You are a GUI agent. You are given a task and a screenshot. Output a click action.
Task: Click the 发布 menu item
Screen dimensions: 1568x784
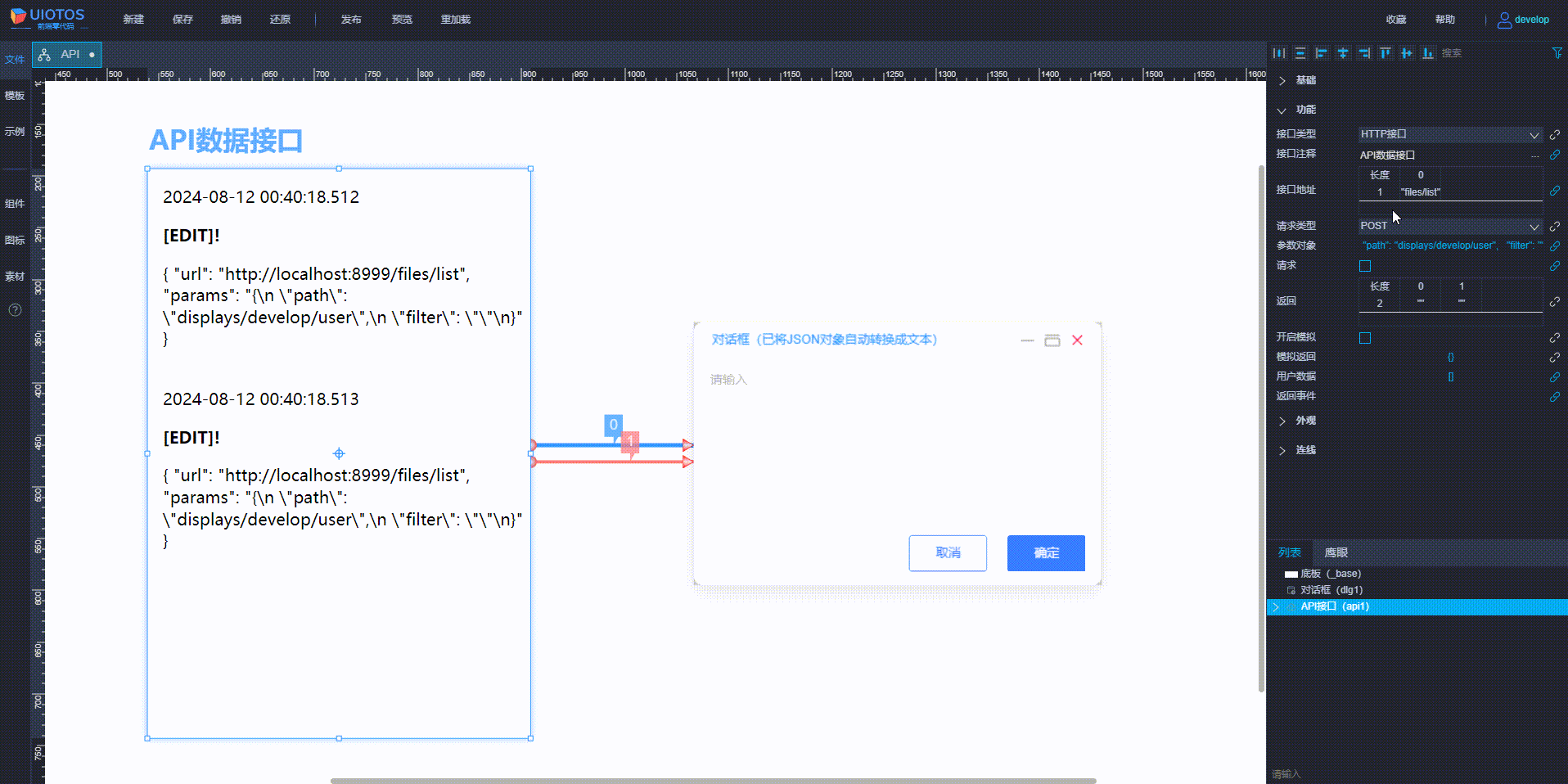coord(351,20)
